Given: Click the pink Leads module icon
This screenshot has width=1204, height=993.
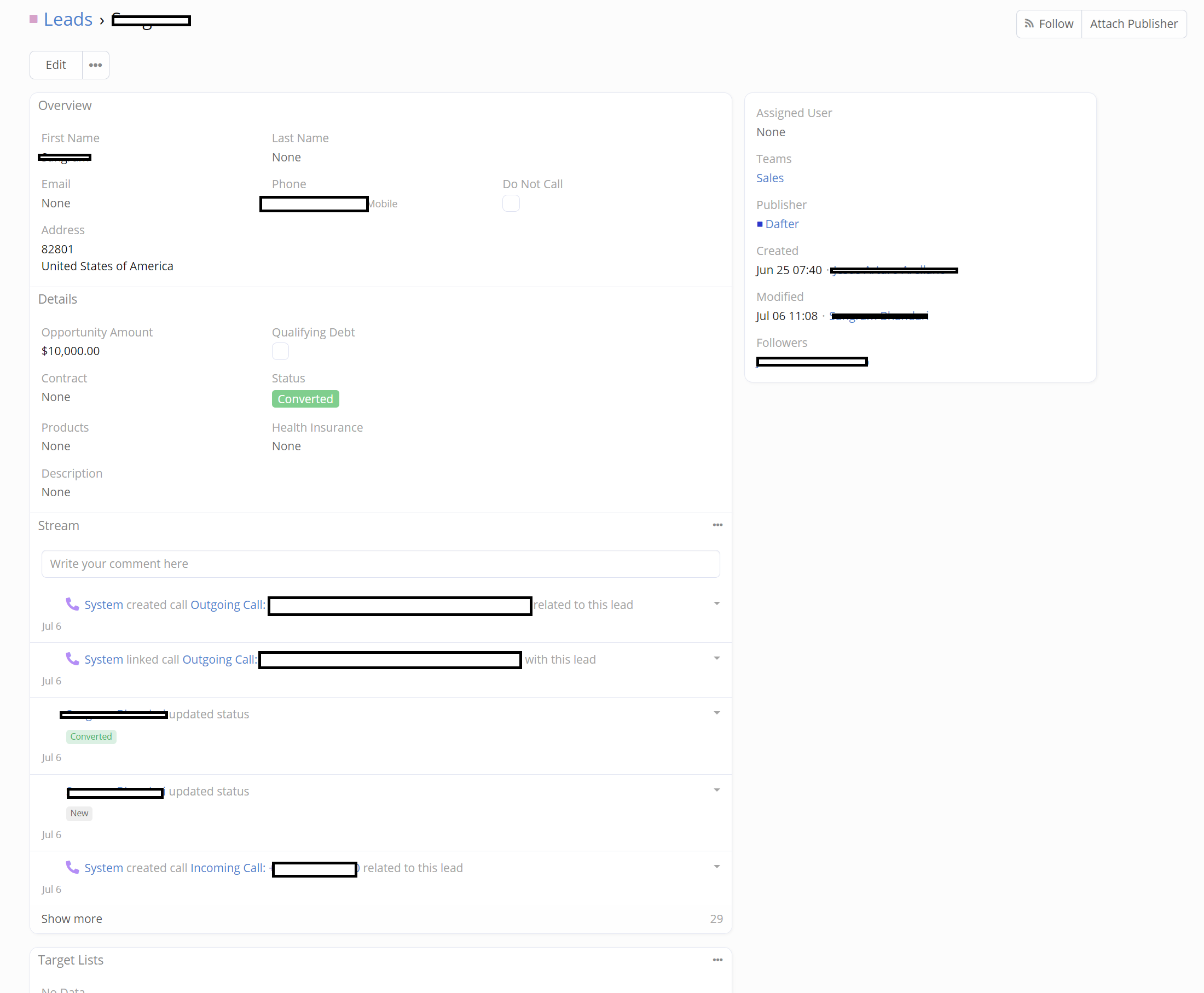Looking at the screenshot, I should click(x=33, y=20).
